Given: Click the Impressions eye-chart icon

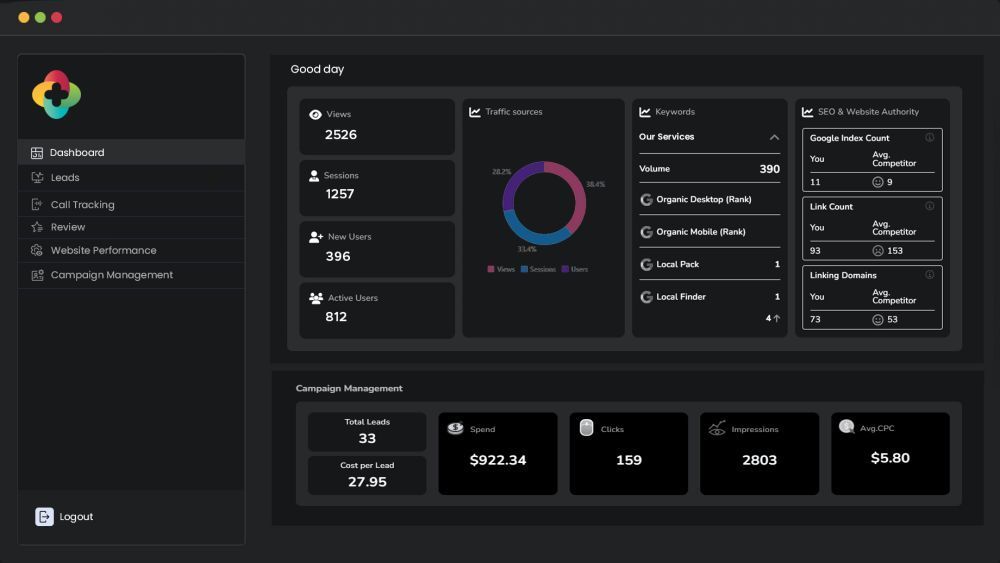Looking at the screenshot, I should click(717, 428).
